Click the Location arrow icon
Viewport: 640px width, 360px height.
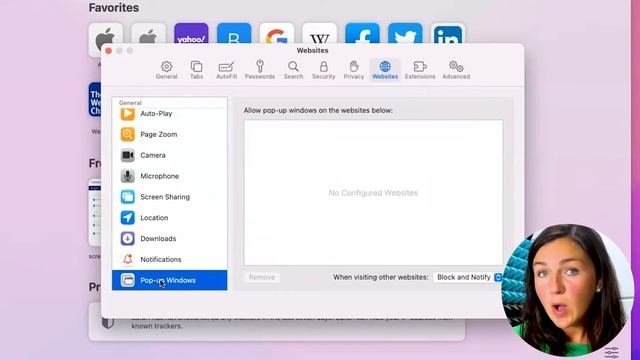click(127, 218)
